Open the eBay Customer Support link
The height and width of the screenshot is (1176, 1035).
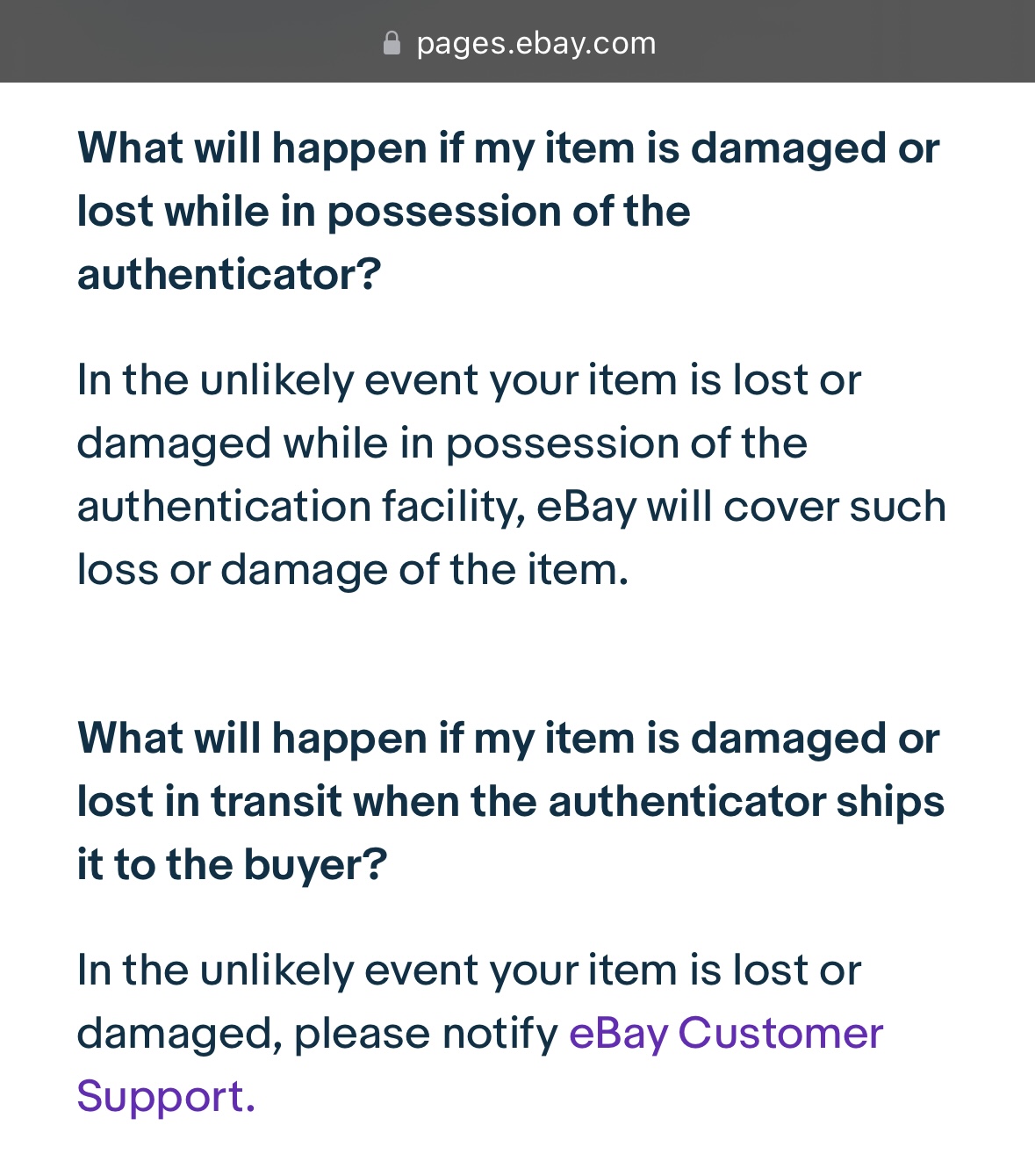(725, 1034)
